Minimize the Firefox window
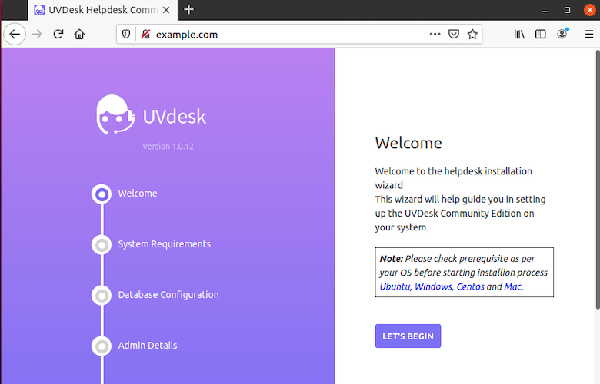This screenshot has width=600, height=384. [545, 10]
